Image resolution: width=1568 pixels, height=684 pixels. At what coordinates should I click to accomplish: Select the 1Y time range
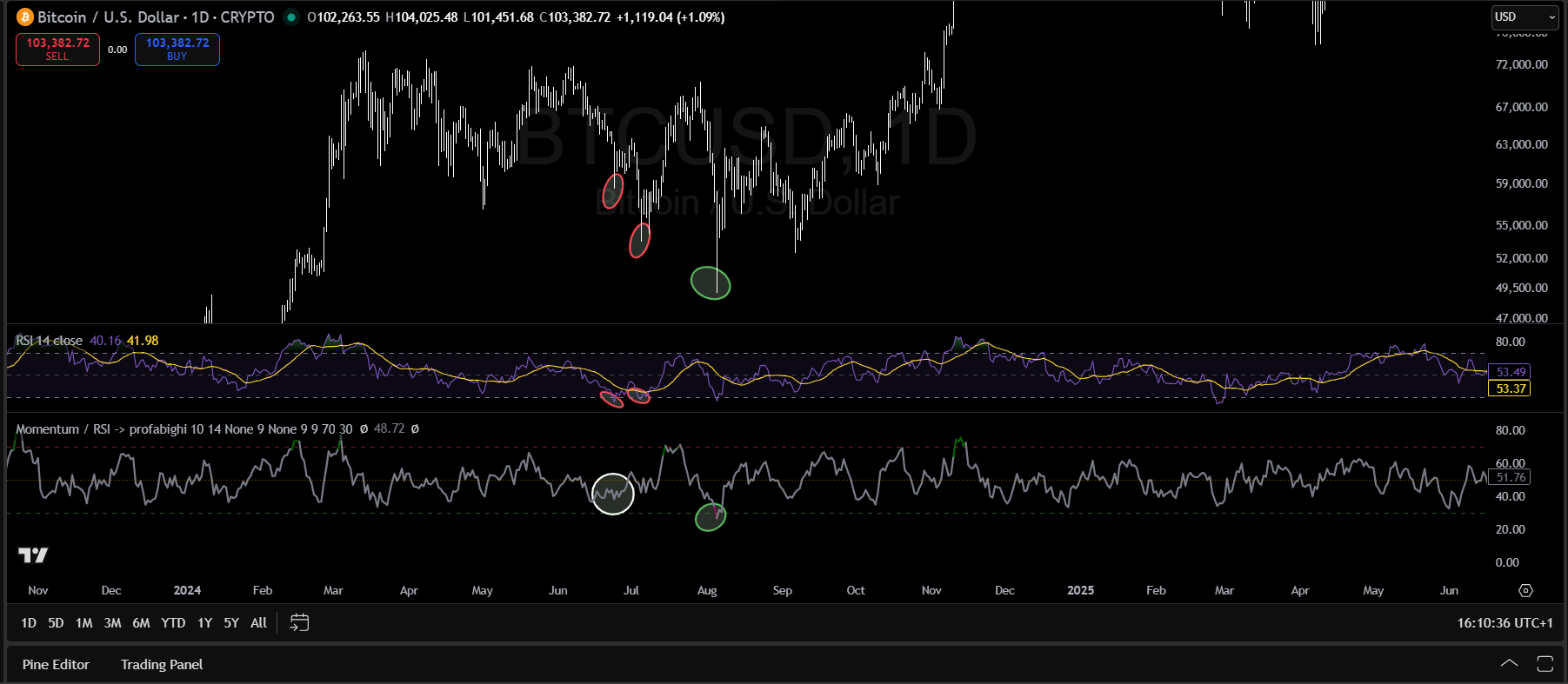pyautogui.click(x=204, y=622)
